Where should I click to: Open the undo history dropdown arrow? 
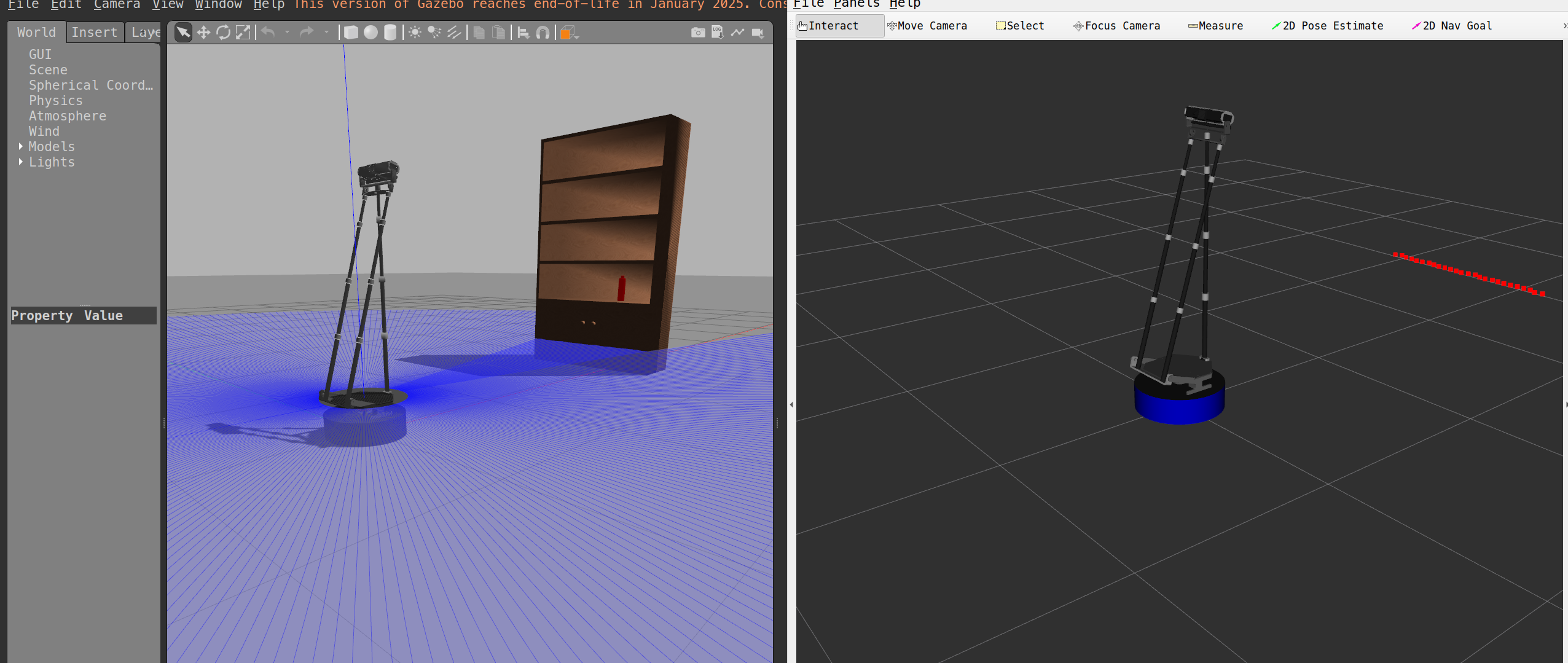[287, 32]
